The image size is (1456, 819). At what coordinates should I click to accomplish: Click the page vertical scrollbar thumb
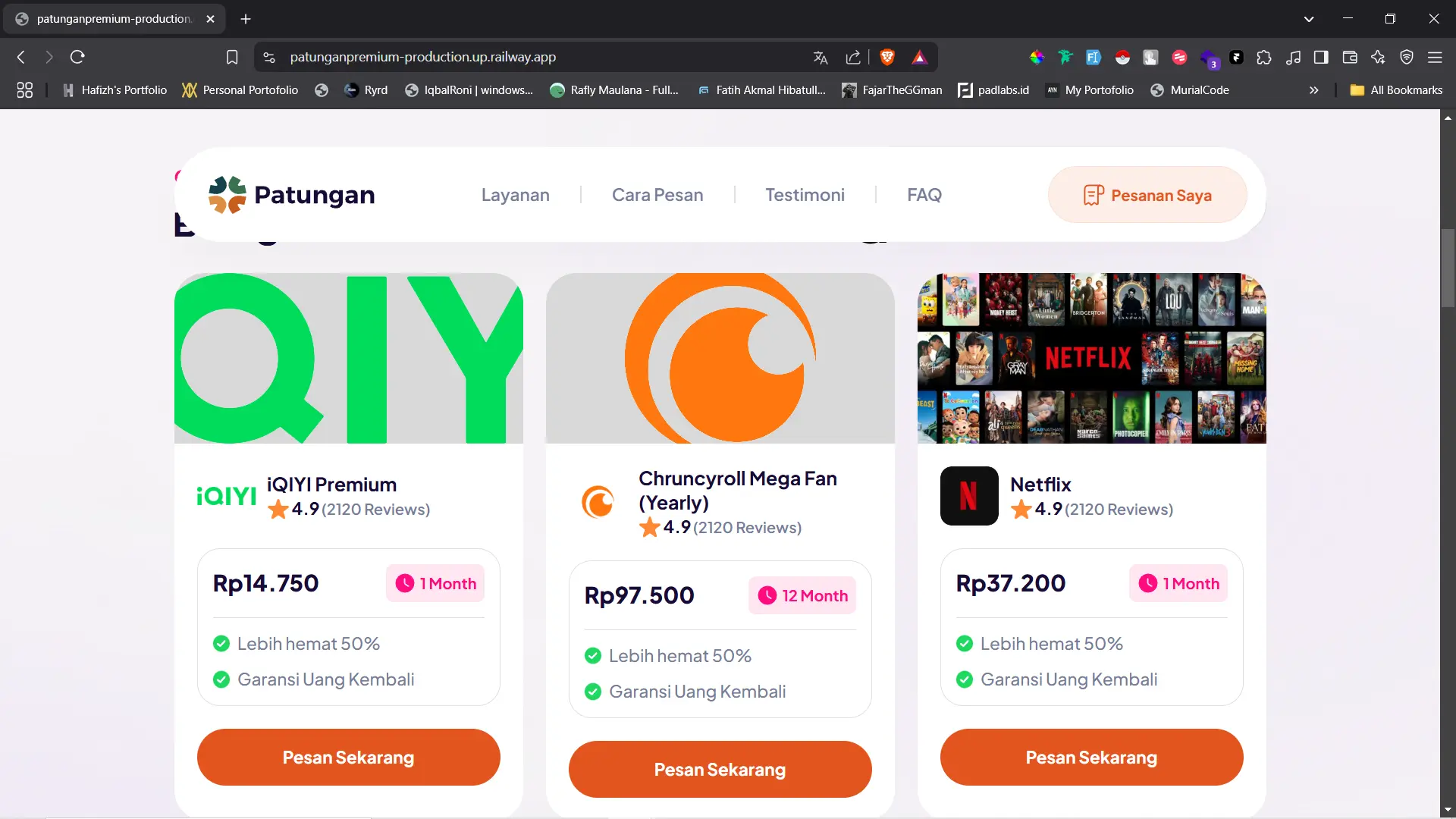pyautogui.click(x=1448, y=267)
